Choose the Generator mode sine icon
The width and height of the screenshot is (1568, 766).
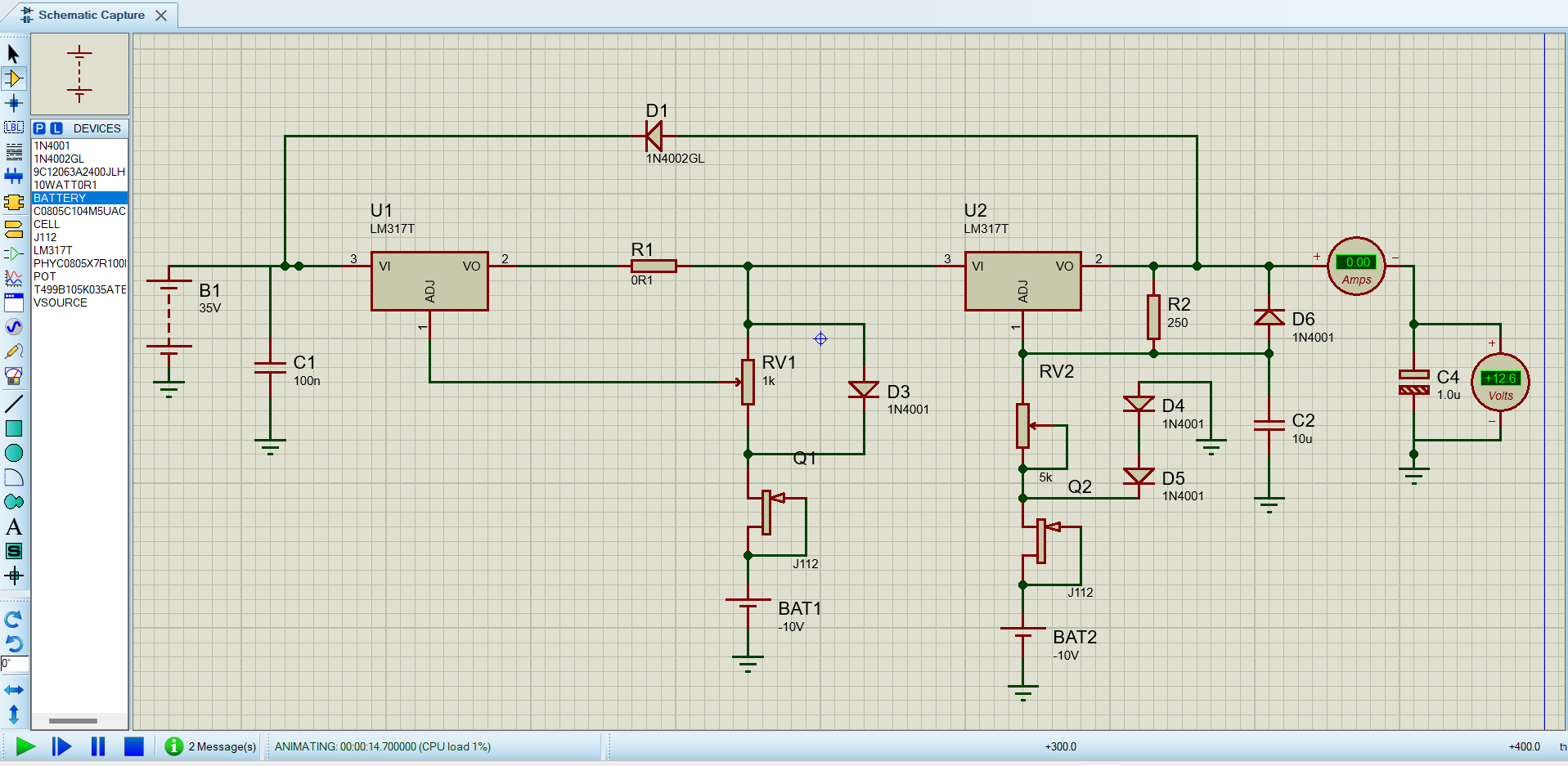click(14, 327)
